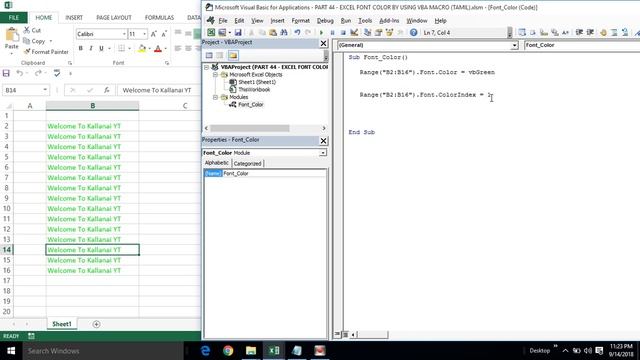Click the Break pause icon in VBA toolbar

pos(332,33)
